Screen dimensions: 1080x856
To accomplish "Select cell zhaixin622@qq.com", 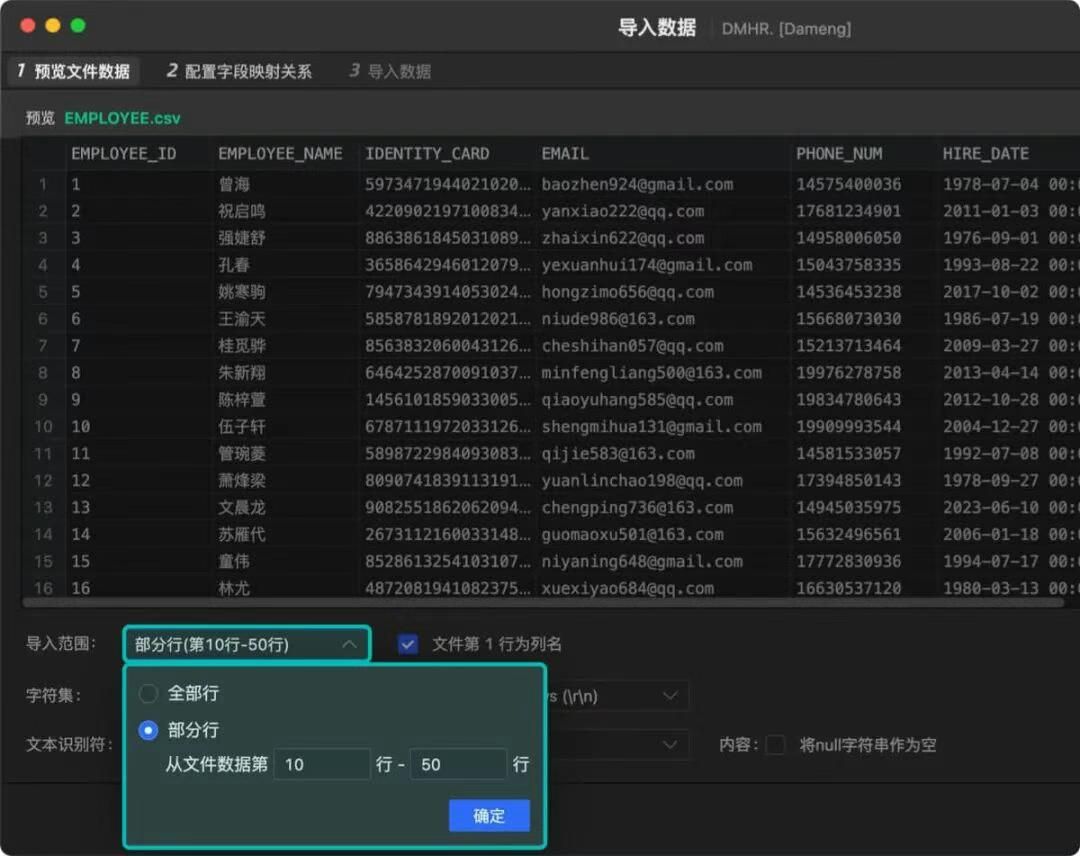I will [623, 238].
